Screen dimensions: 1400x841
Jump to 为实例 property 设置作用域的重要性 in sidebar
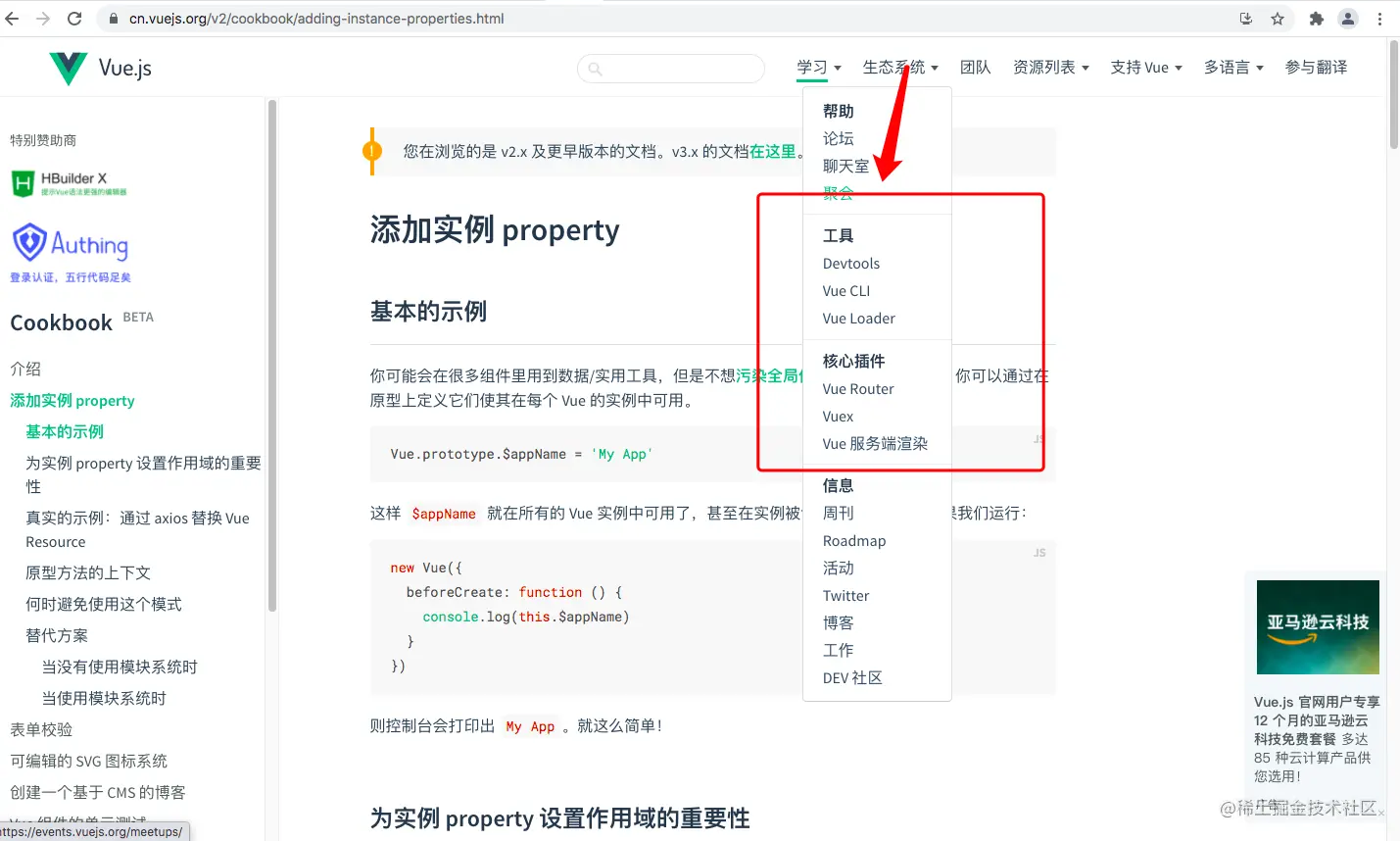pyautogui.click(x=143, y=475)
